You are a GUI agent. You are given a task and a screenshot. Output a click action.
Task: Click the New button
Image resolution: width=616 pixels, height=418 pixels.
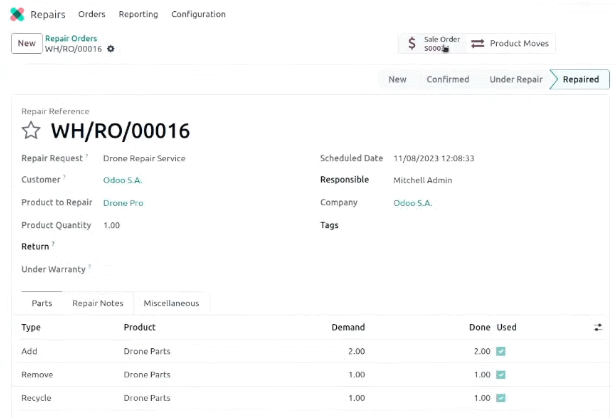coord(26,43)
